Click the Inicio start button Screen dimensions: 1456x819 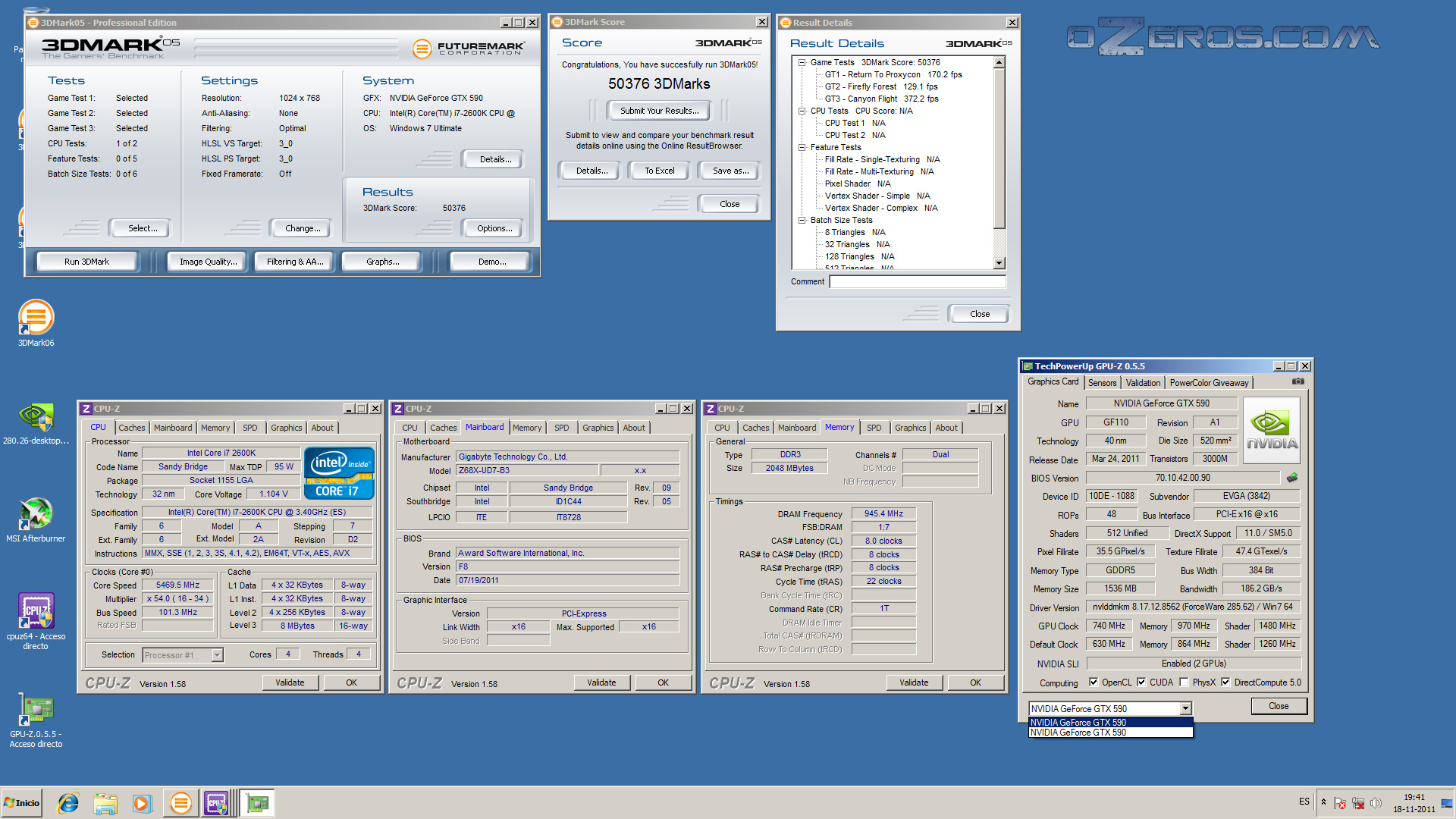(22, 803)
